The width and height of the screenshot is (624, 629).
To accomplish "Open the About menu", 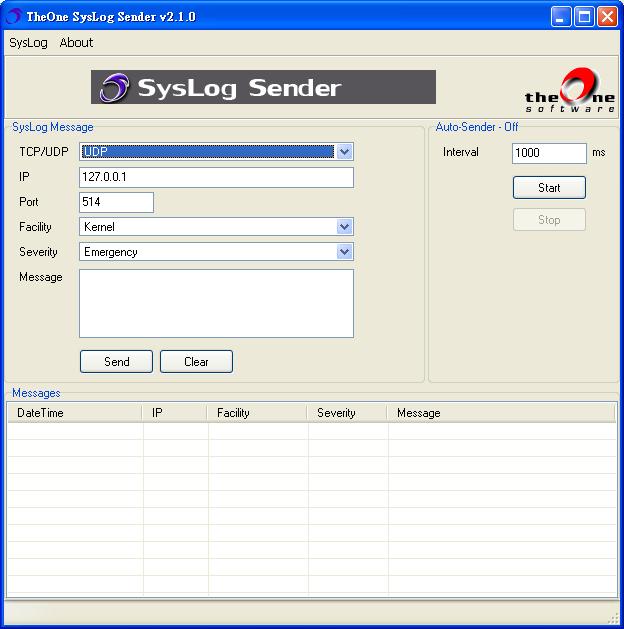I will coord(76,43).
